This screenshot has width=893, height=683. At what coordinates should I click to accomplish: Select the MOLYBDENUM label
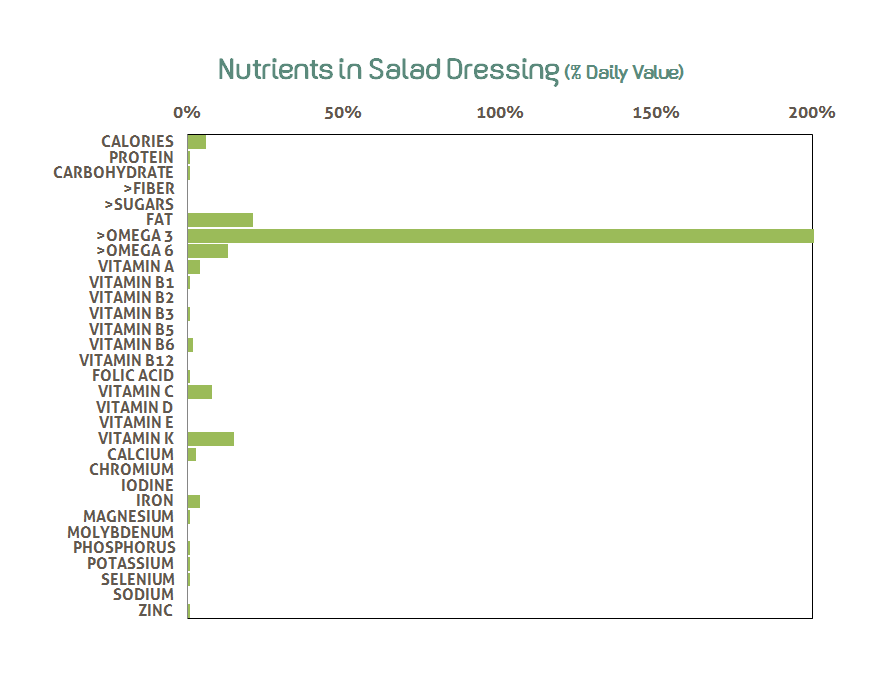[120, 532]
